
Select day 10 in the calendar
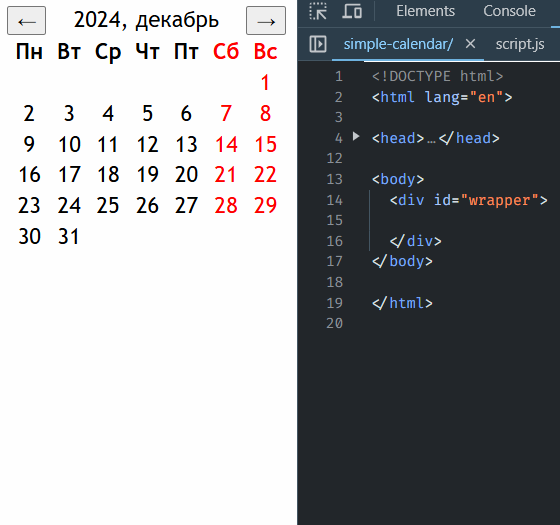click(69, 144)
